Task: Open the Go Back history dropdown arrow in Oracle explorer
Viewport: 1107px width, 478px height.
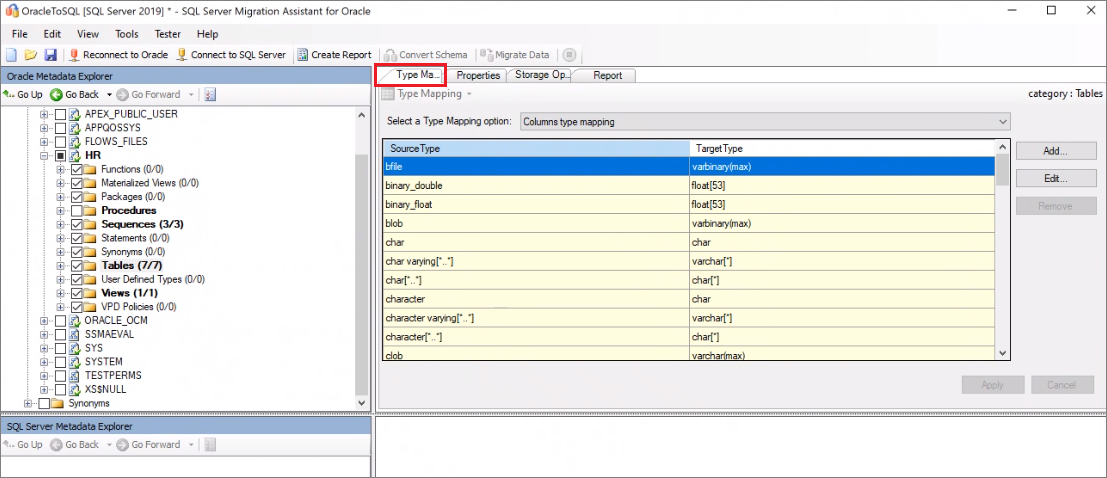Action: (x=109, y=94)
